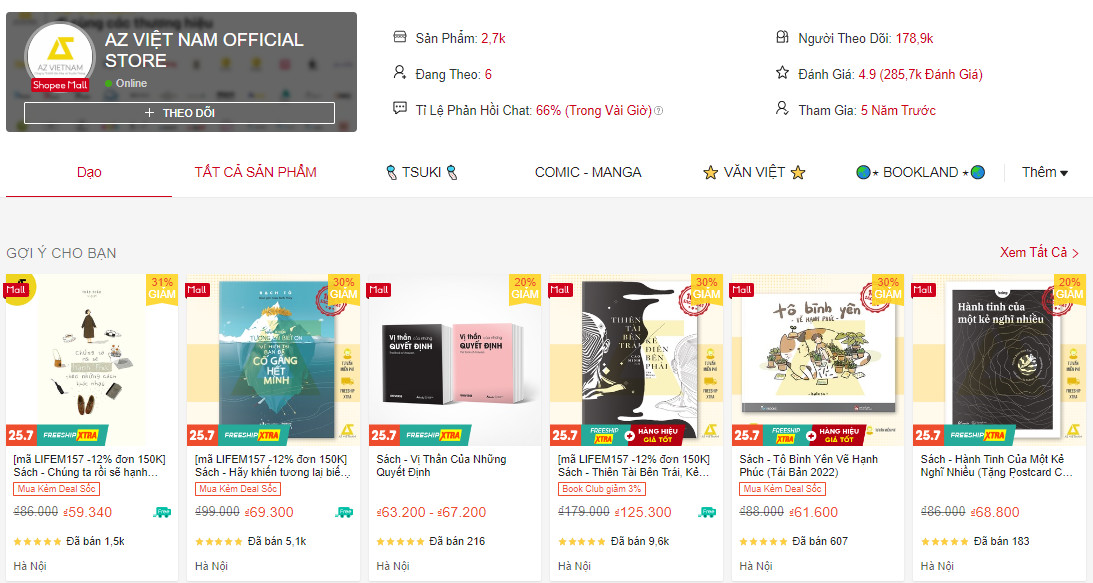This screenshot has width=1093, height=583.
Task: Open the COMIC - MANGA tab
Action: 588,172
